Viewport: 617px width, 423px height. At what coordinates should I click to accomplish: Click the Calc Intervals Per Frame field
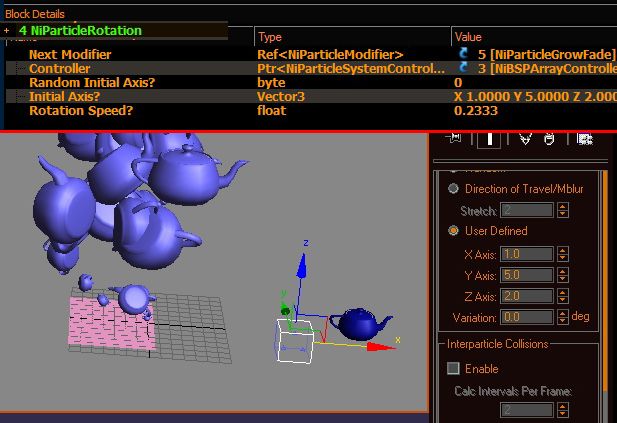tap(526, 410)
